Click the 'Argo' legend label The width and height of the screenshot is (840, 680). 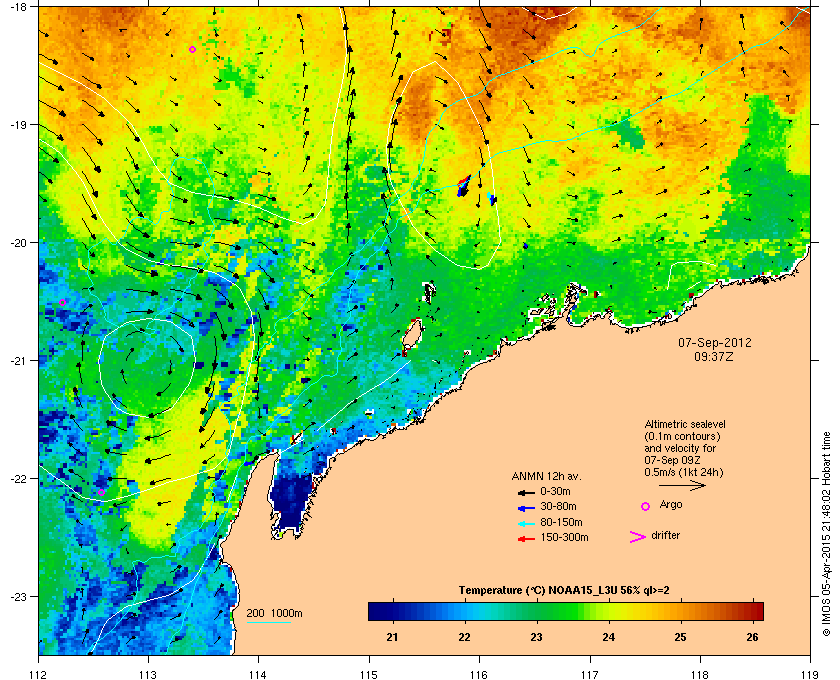(x=671, y=504)
